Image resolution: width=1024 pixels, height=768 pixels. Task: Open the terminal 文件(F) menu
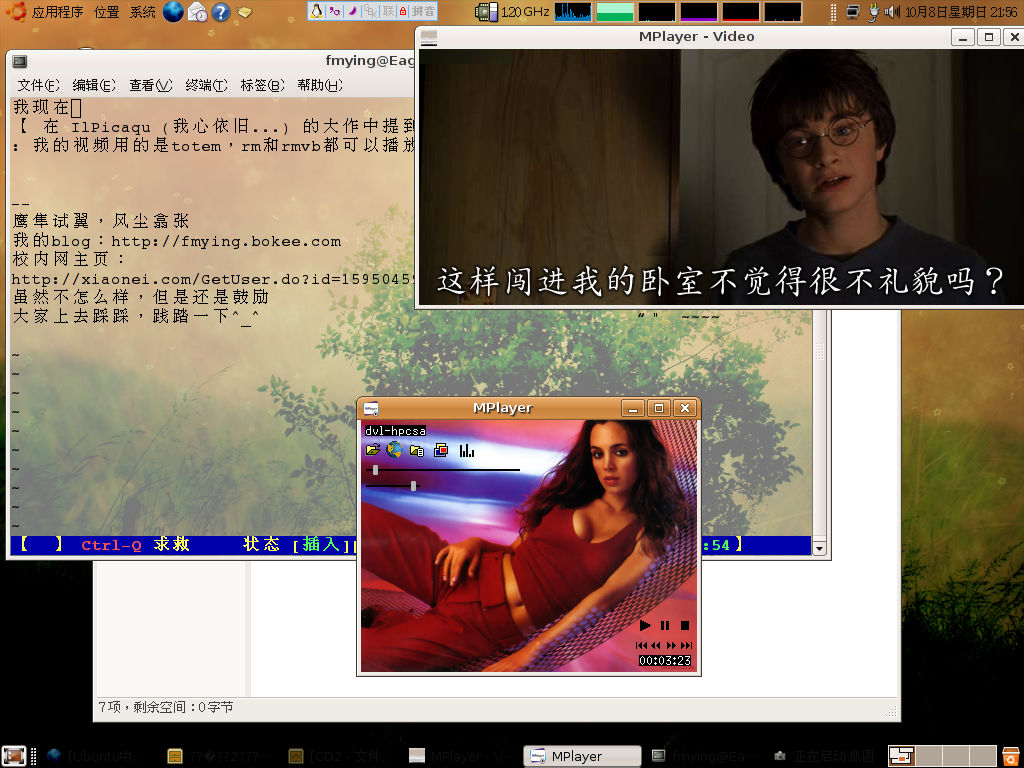38,85
